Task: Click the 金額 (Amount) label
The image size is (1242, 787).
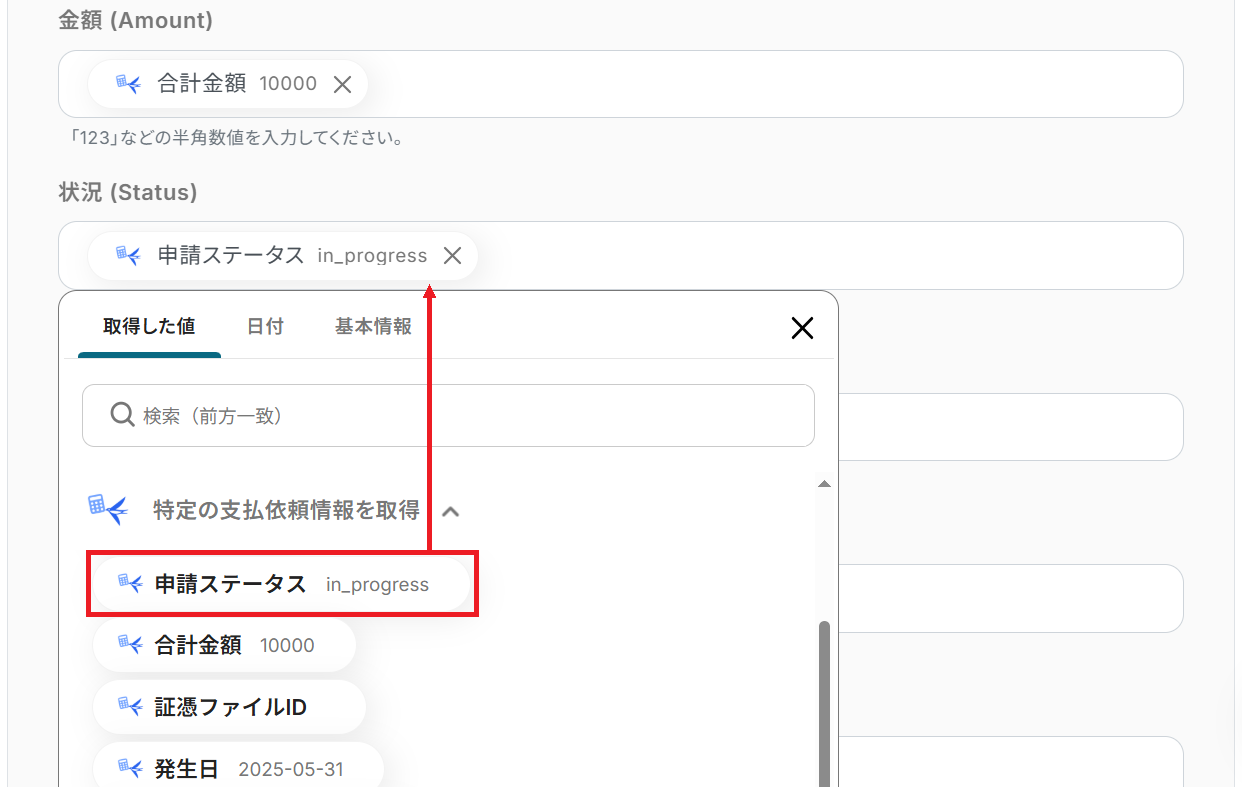Action: coord(136,20)
